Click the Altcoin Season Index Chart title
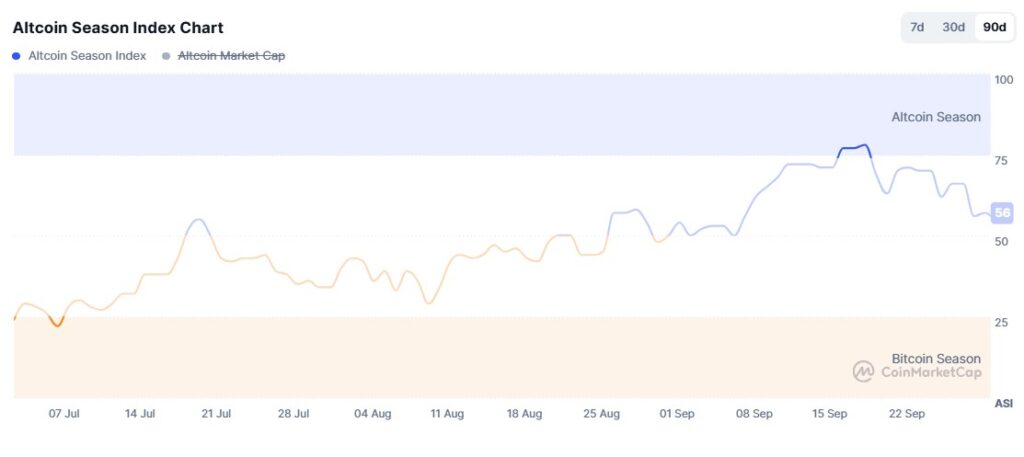 pyautogui.click(x=118, y=28)
